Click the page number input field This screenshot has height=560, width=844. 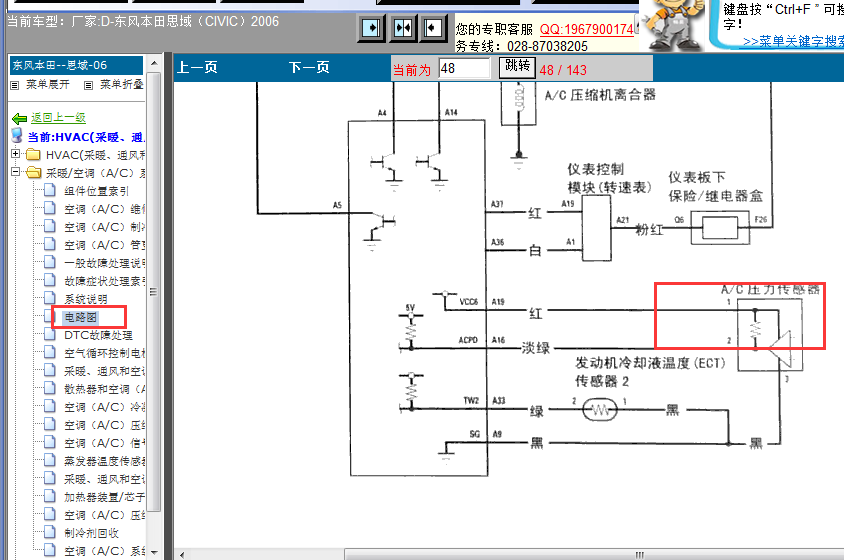pyautogui.click(x=464, y=68)
